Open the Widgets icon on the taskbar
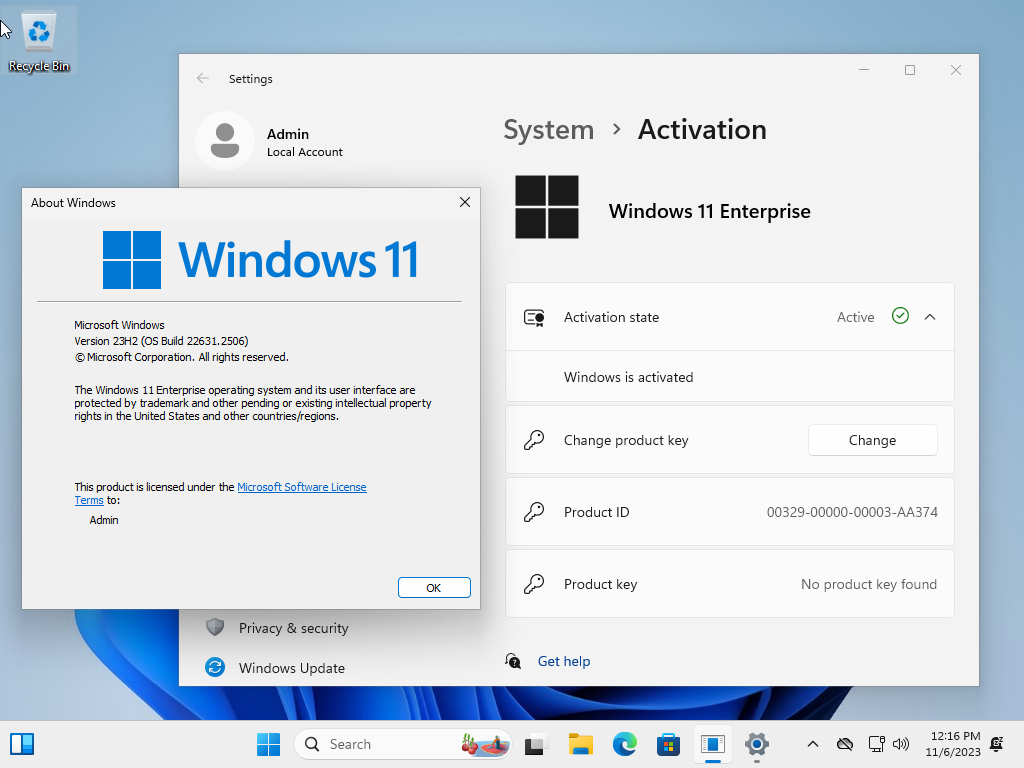The image size is (1024, 768). pos(22,744)
